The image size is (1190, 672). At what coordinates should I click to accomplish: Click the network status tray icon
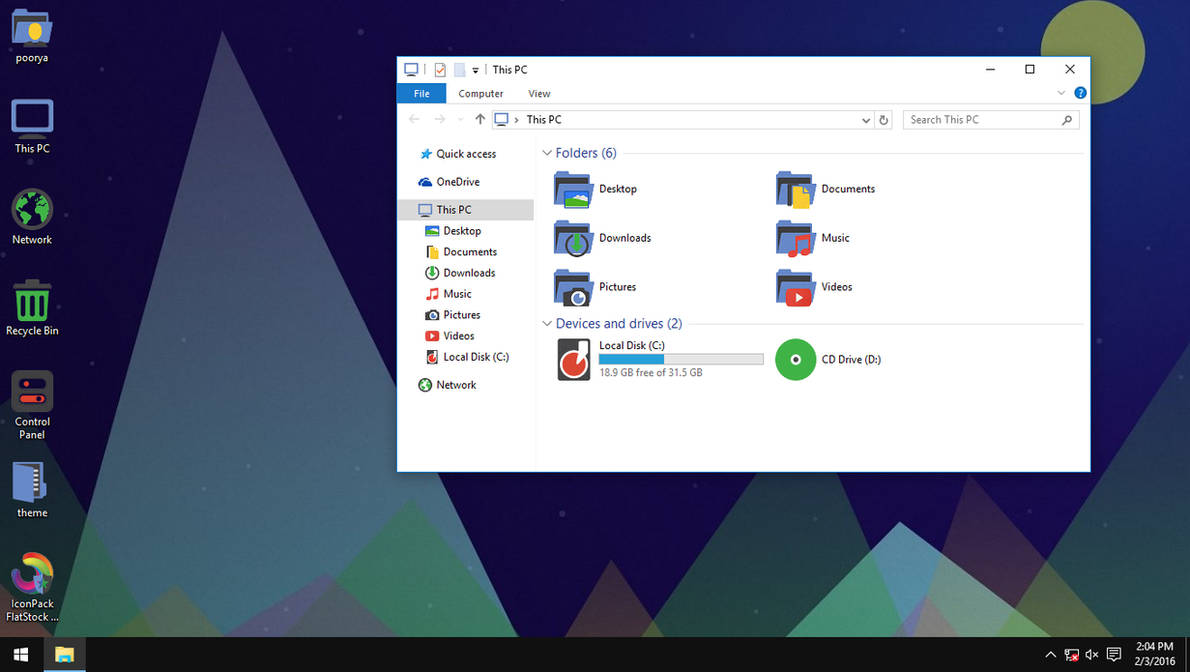click(1072, 655)
